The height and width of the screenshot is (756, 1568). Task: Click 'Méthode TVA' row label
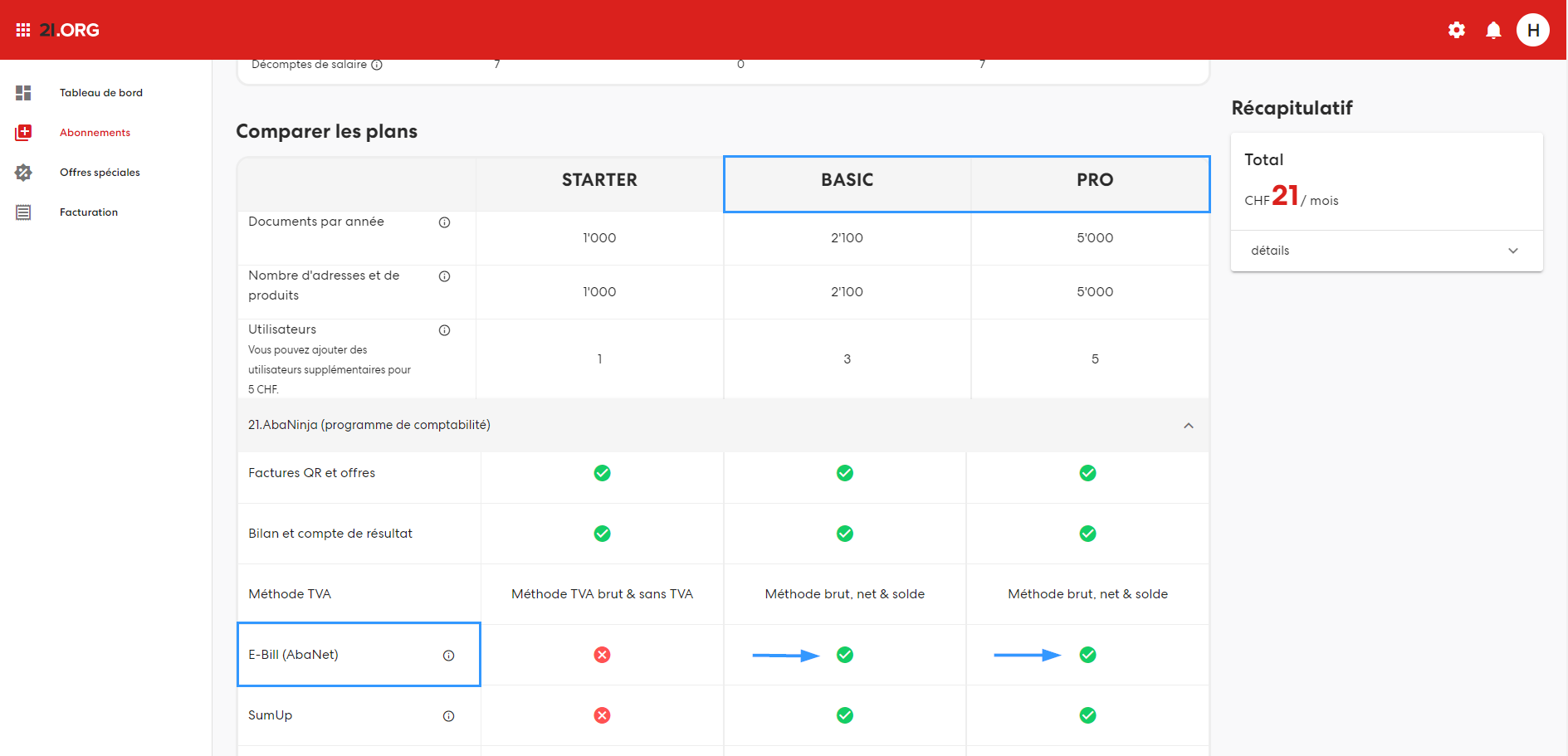(290, 594)
